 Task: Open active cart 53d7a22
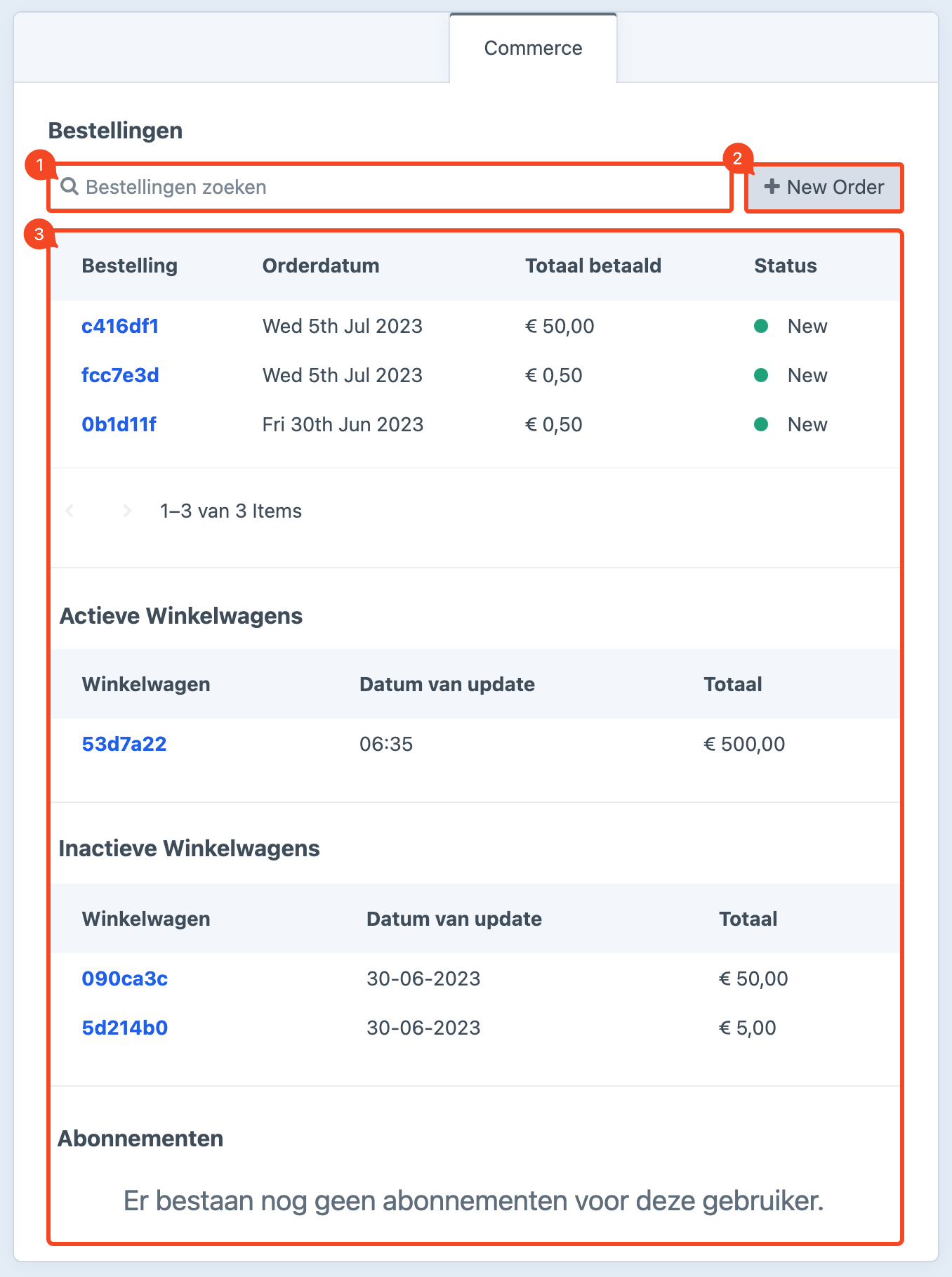(124, 744)
